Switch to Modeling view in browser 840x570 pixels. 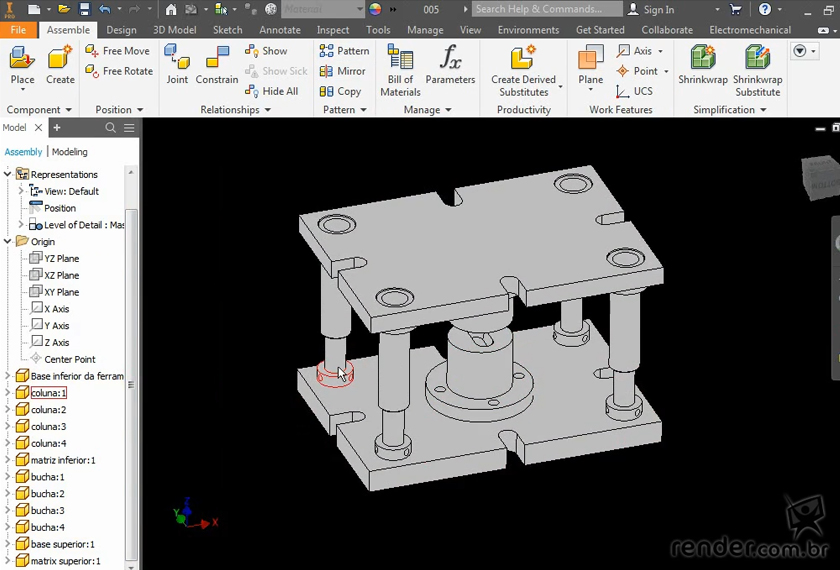70,152
